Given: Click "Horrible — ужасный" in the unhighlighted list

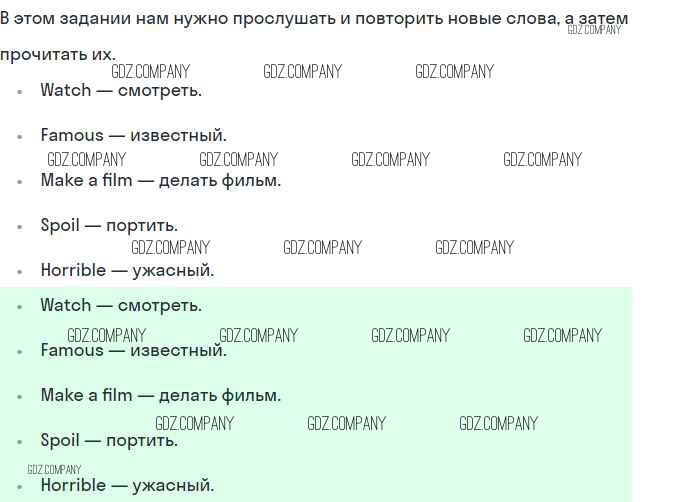Looking at the screenshot, I should [x=127, y=270].
